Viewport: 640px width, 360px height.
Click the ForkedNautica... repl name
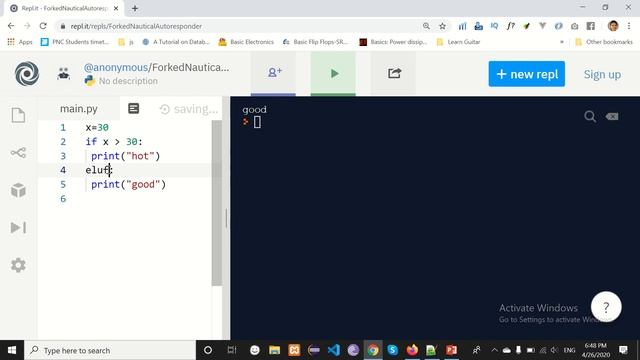191,67
